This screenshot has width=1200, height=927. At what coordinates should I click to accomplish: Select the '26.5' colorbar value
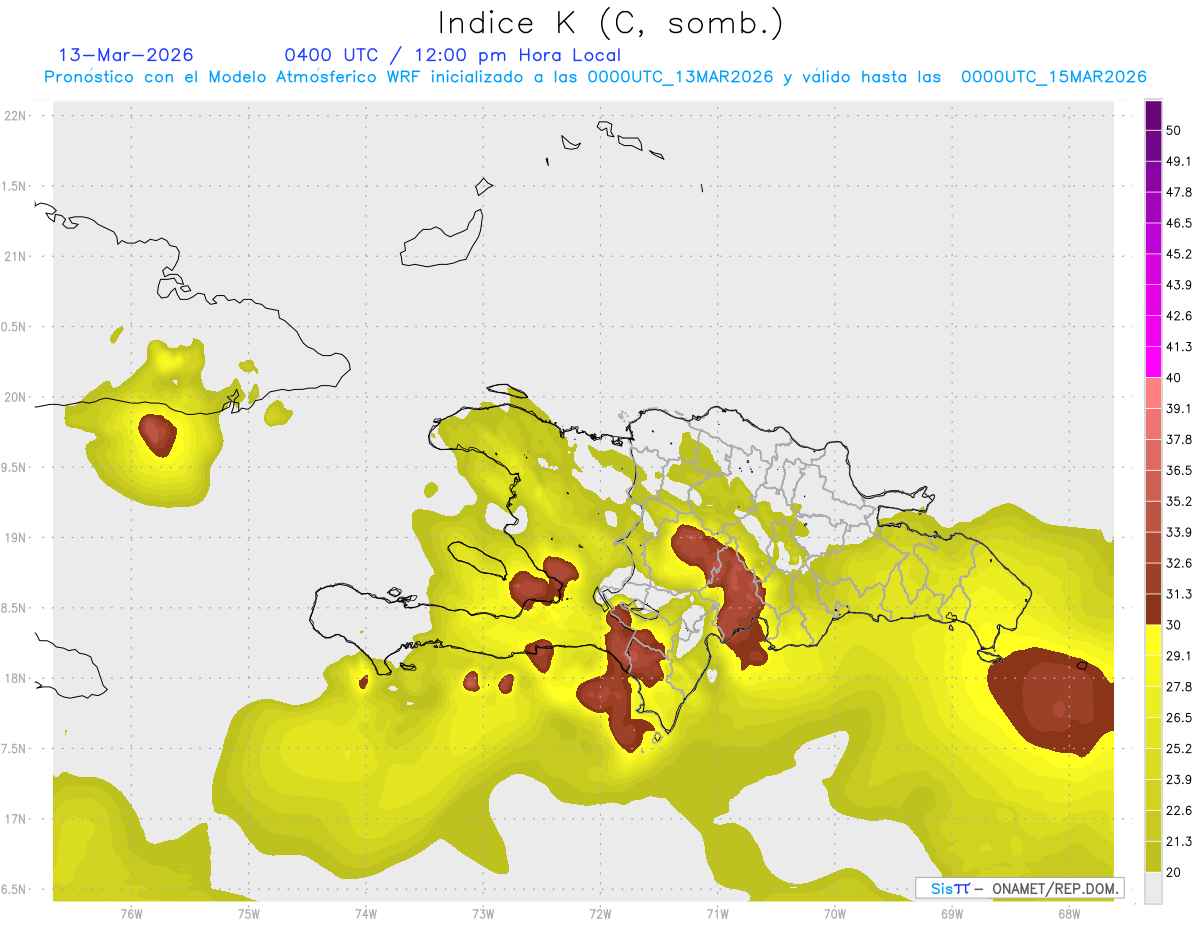1179,718
